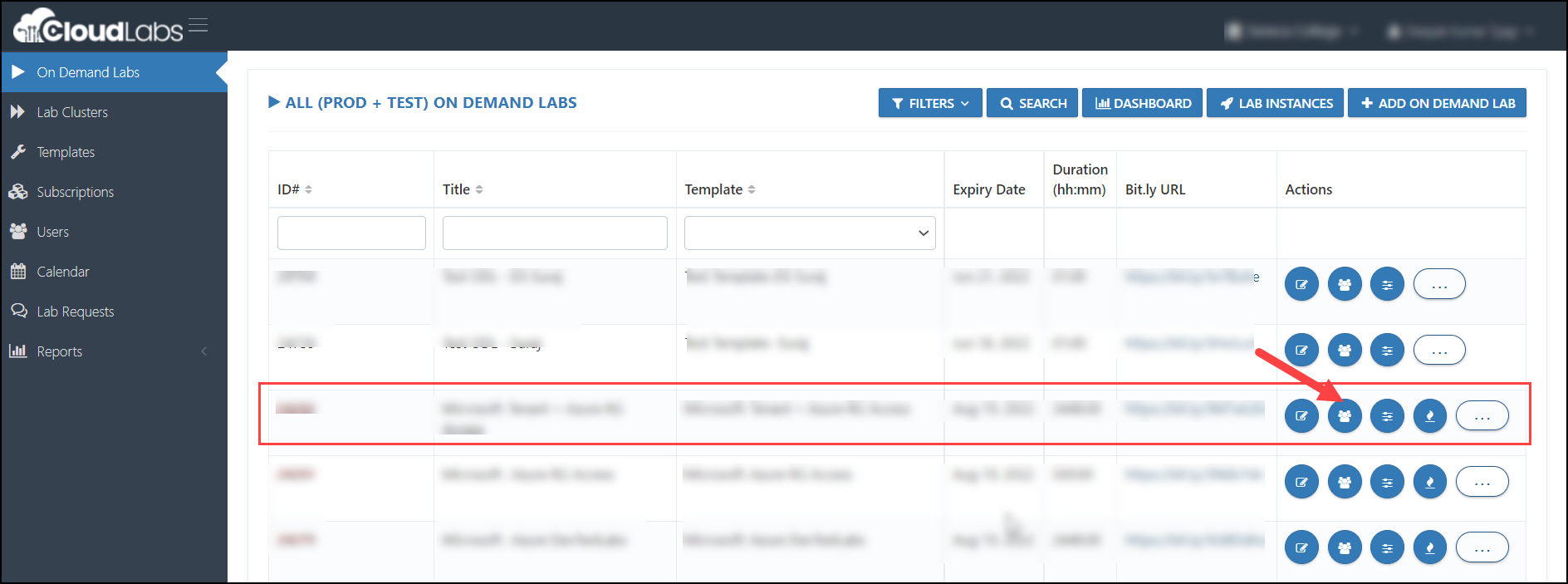The height and width of the screenshot is (584, 1568).
Task: Click edit icon in bottom lab row
Action: [x=1301, y=547]
